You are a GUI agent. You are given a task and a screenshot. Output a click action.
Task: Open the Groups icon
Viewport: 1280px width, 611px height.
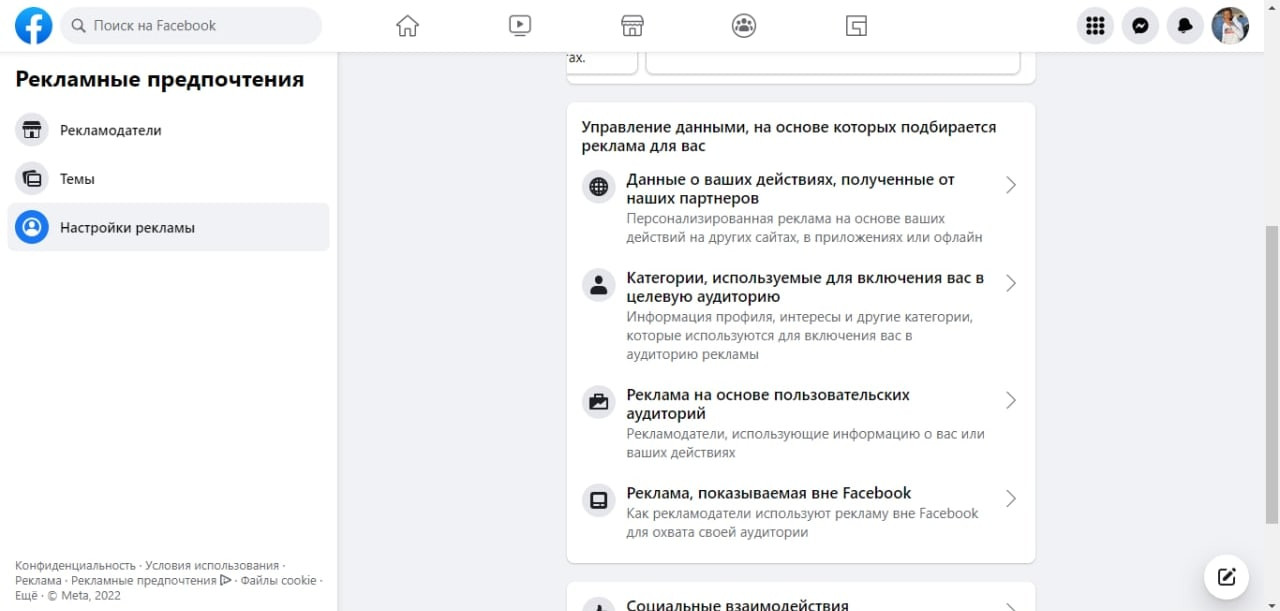[744, 26]
